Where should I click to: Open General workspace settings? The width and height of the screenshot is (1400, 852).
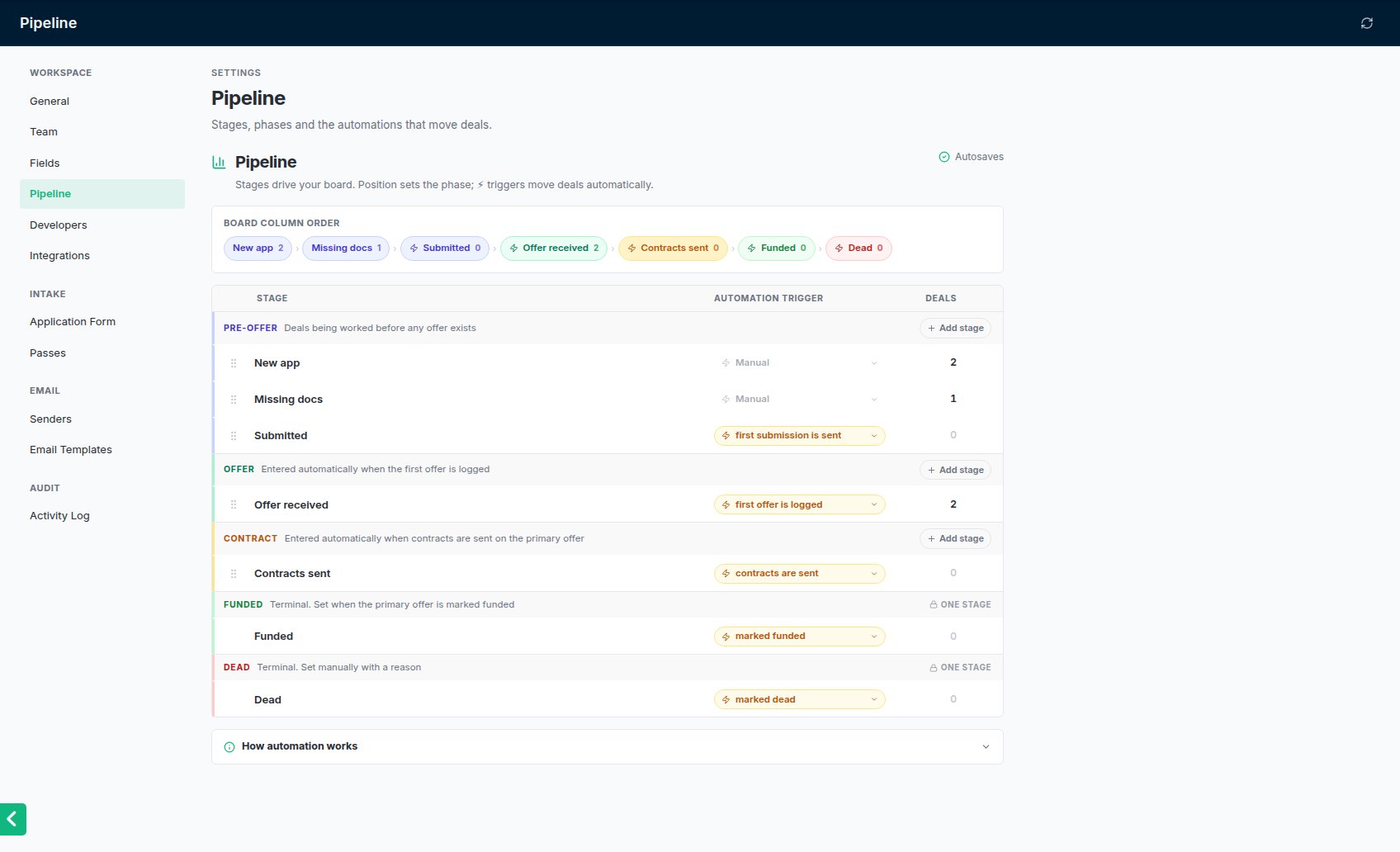point(102,102)
